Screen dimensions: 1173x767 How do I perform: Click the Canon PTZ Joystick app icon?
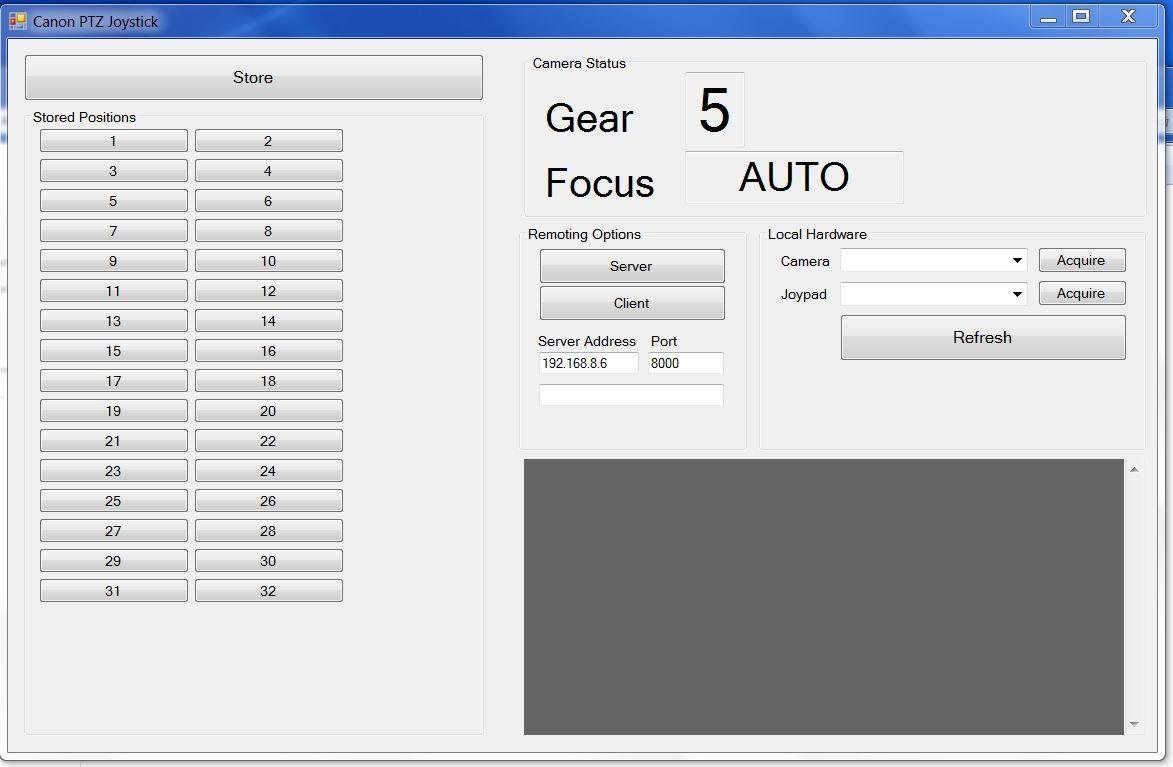(17, 21)
